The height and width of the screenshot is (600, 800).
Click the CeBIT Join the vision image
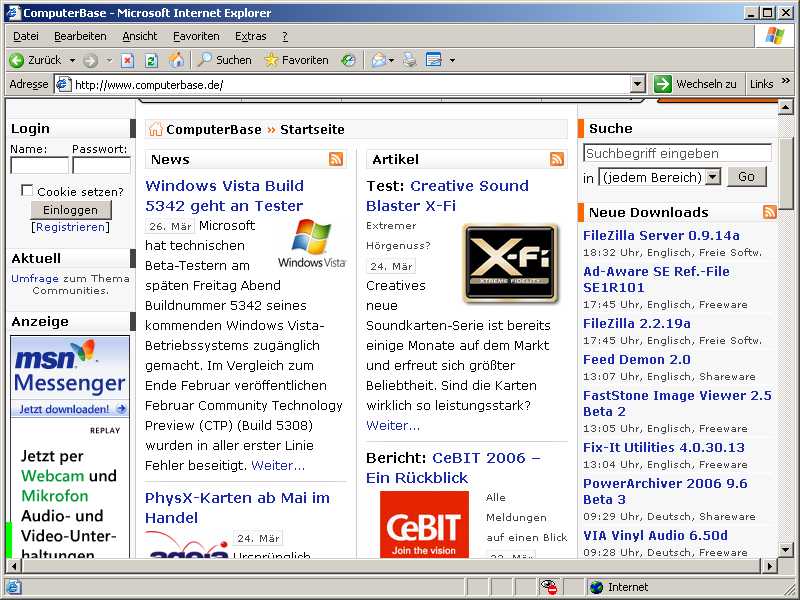click(x=424, y=524)
